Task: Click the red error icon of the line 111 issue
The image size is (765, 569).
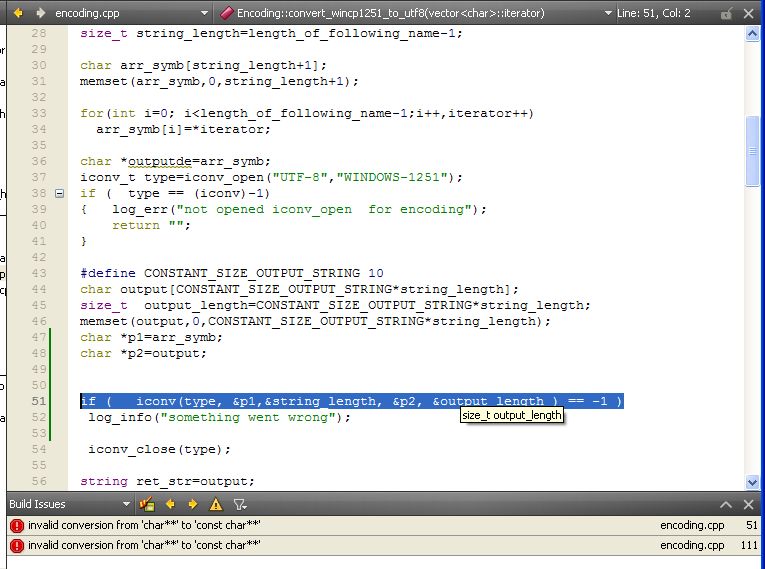Action: click(17, 545)
